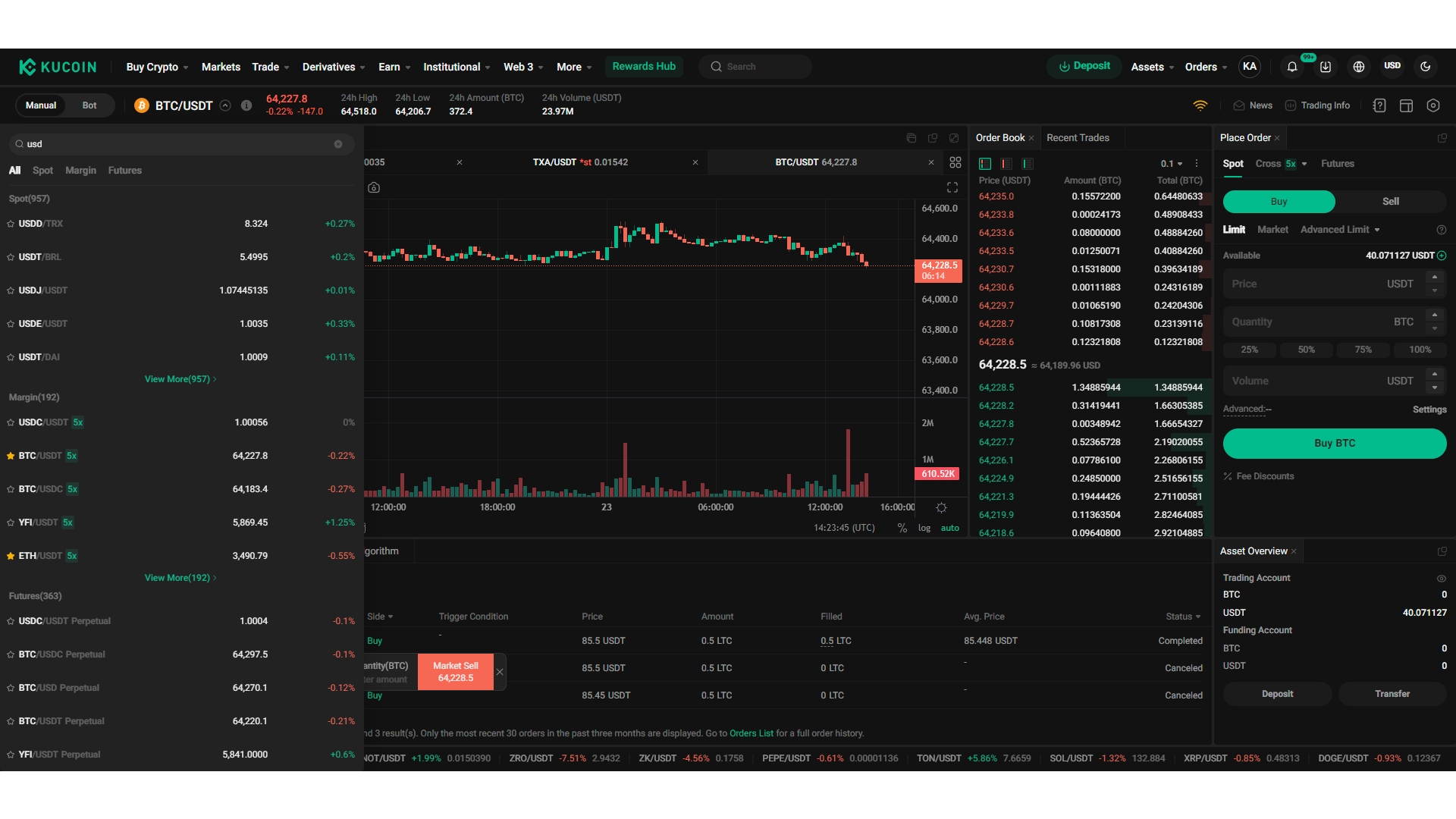
Task: Show sell orders only view
Action: point(1006,164)
